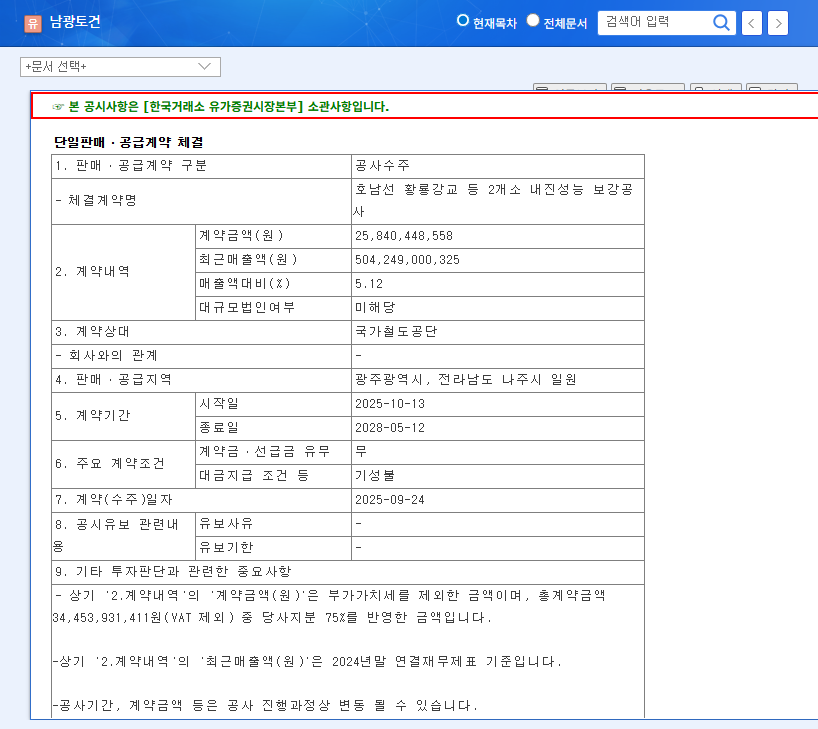Go to next search result arrow
This screenshot has width=818, height=729.
[778, 23]
